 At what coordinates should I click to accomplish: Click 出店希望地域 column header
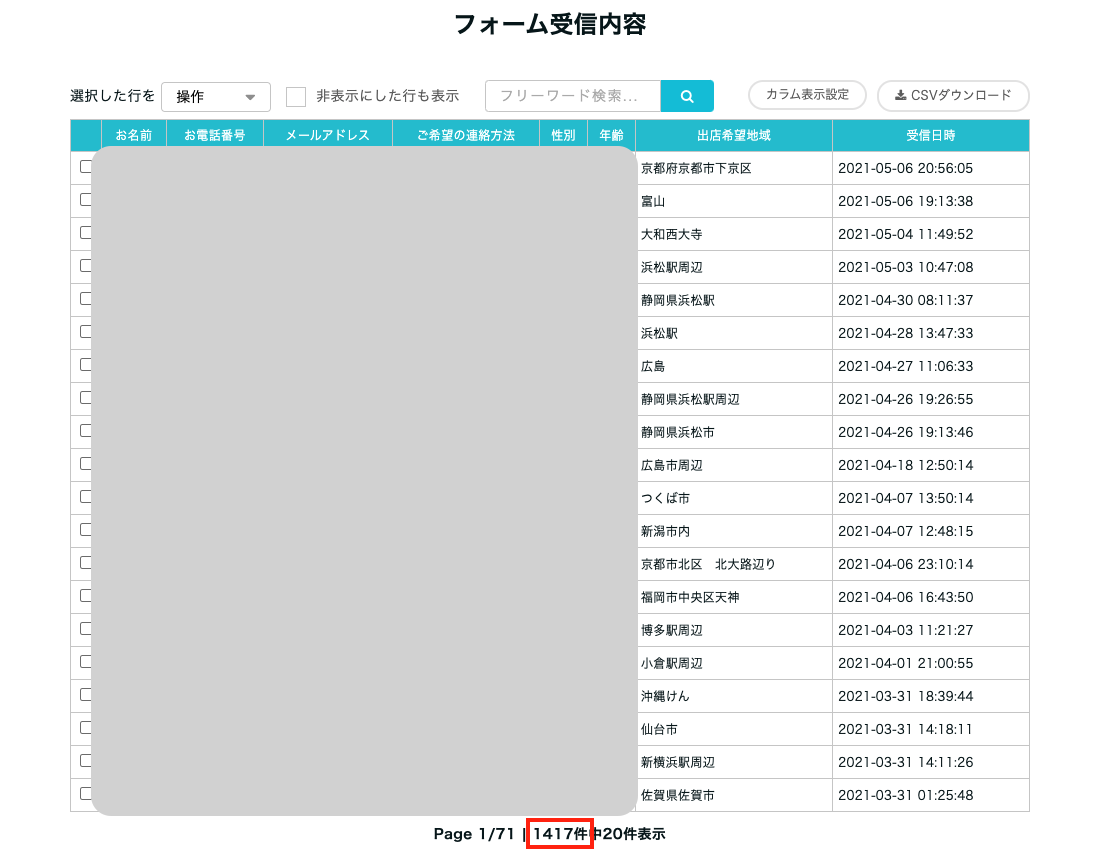pyautogui.click(x=733, y=135)
